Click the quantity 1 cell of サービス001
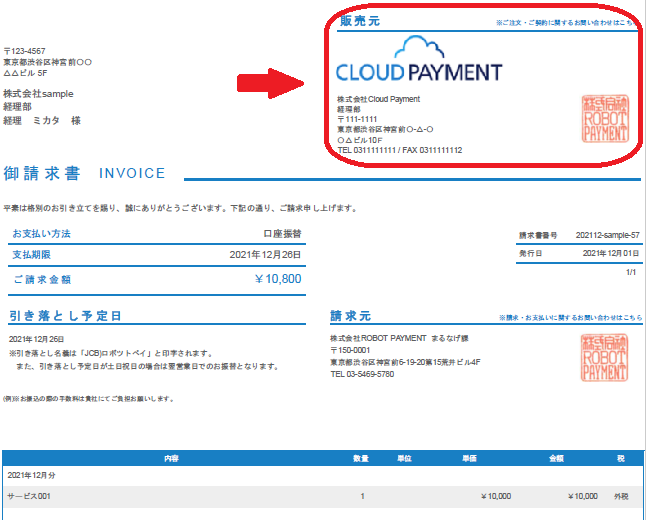The image size is (646, 520). coord(362,496)
